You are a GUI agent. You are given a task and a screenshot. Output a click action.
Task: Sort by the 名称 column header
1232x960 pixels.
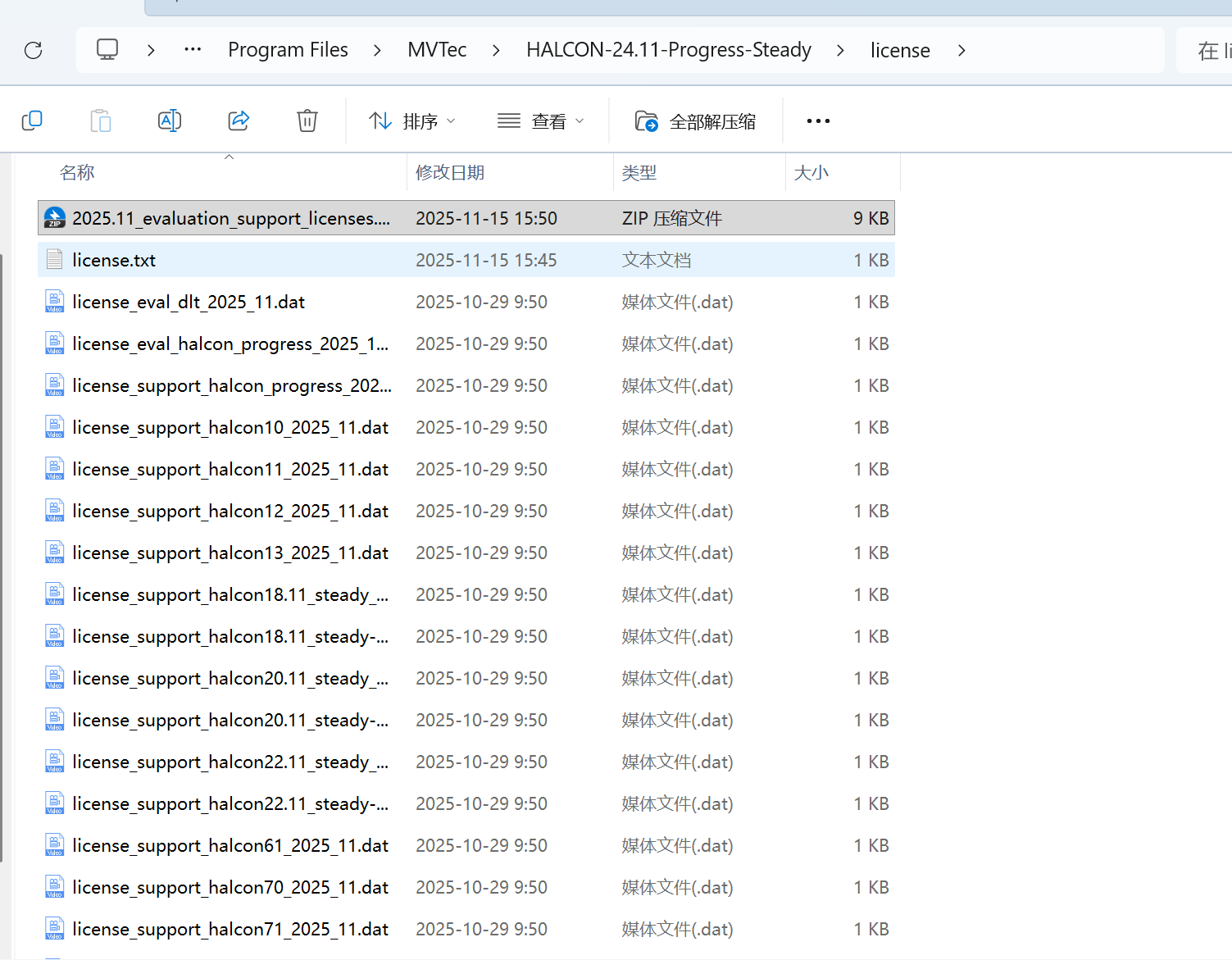click(x=77, y=172)
